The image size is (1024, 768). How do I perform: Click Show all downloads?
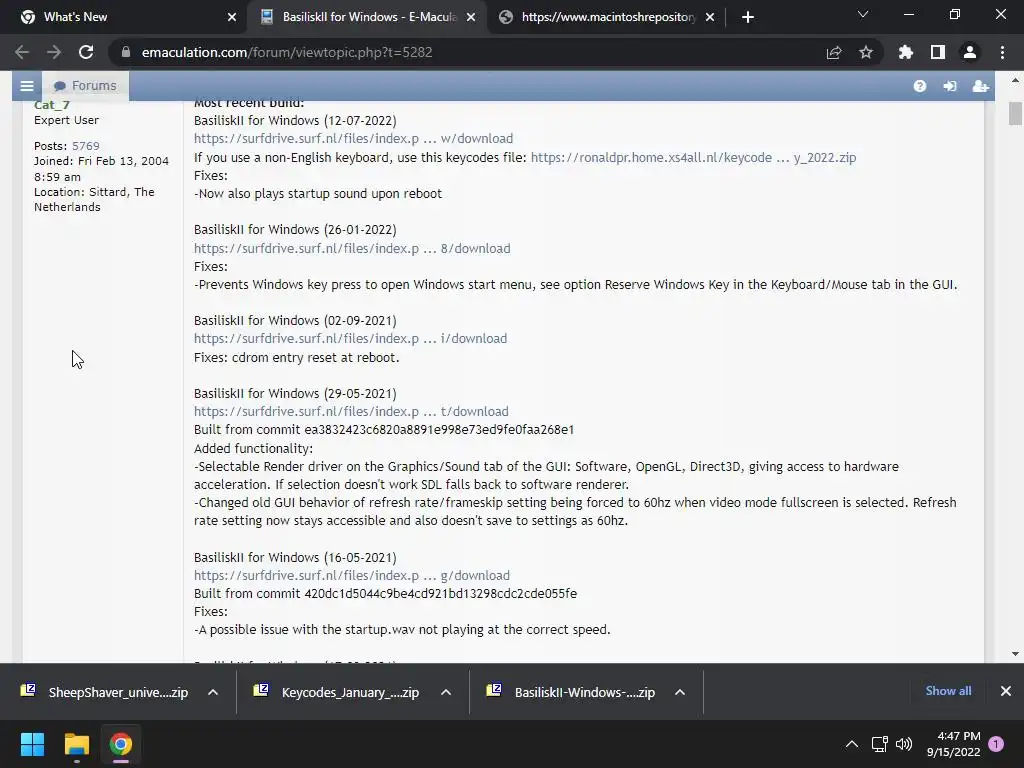click(948, 691)
